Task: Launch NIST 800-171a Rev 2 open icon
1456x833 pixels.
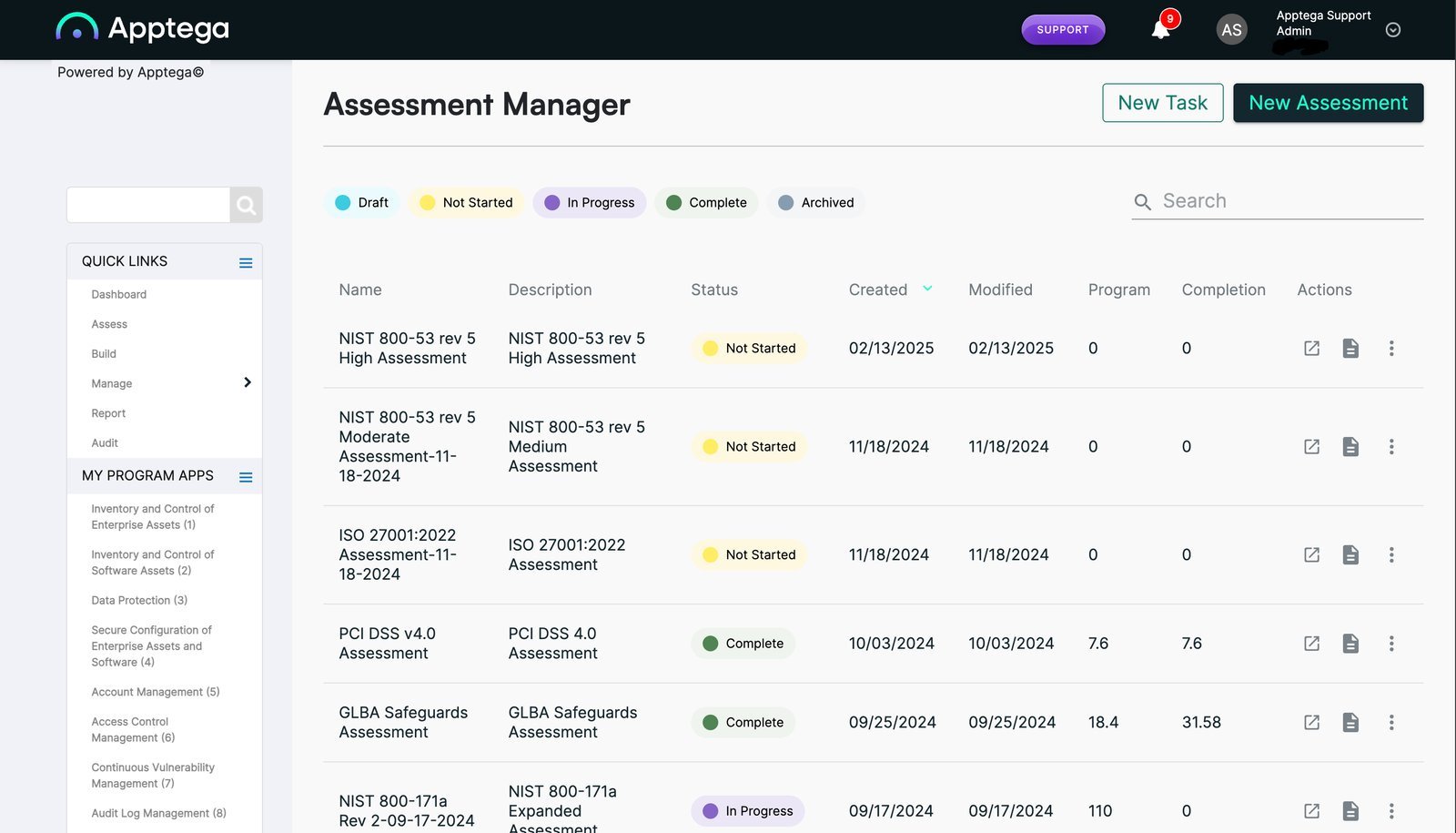Action: coord(1311,810)
